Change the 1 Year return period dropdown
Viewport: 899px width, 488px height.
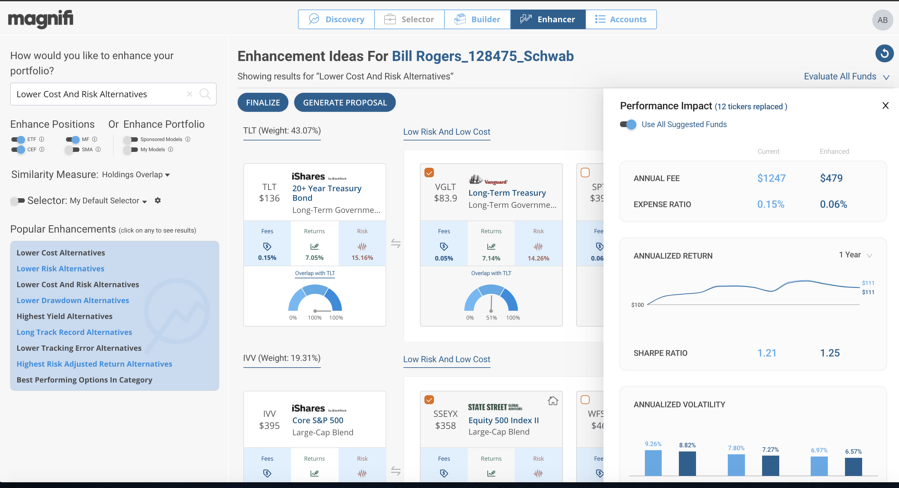click(x=855, y=255)
